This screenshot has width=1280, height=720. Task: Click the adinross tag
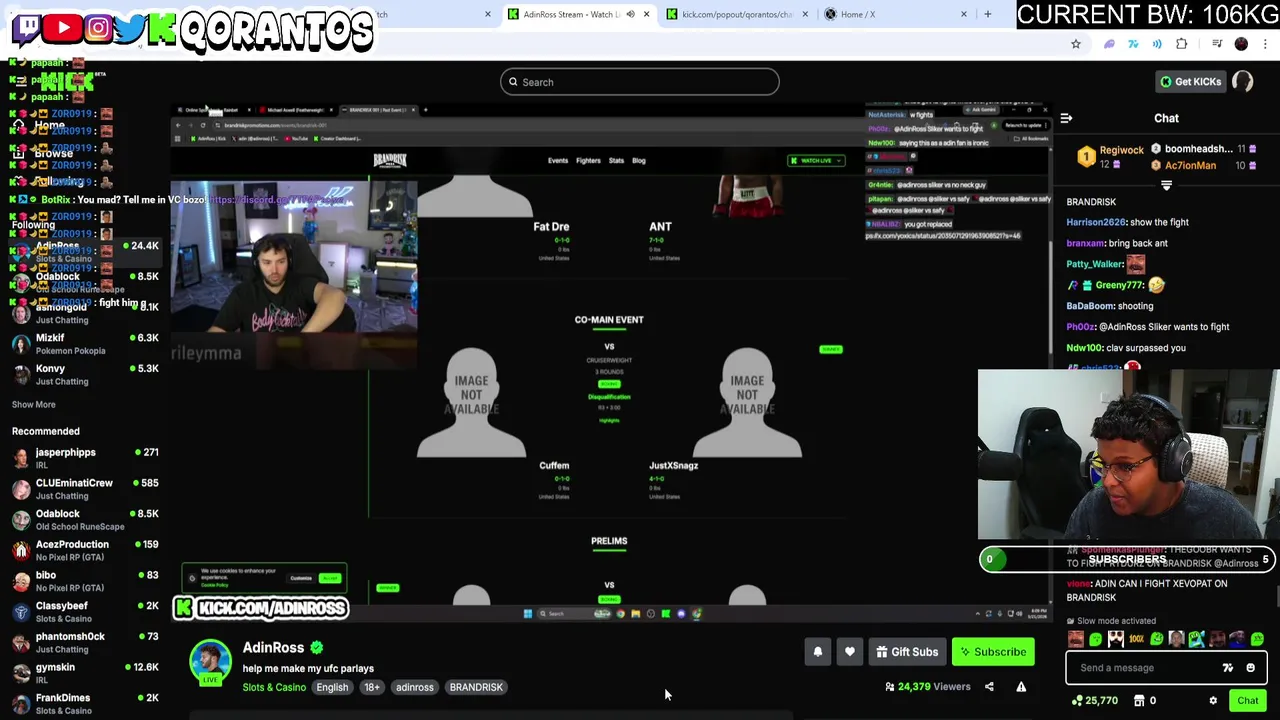point(414,687)
